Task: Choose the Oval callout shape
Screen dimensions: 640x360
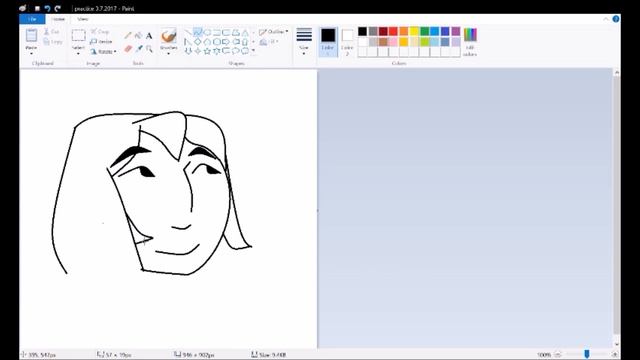Action: click(x=236, y=51)
